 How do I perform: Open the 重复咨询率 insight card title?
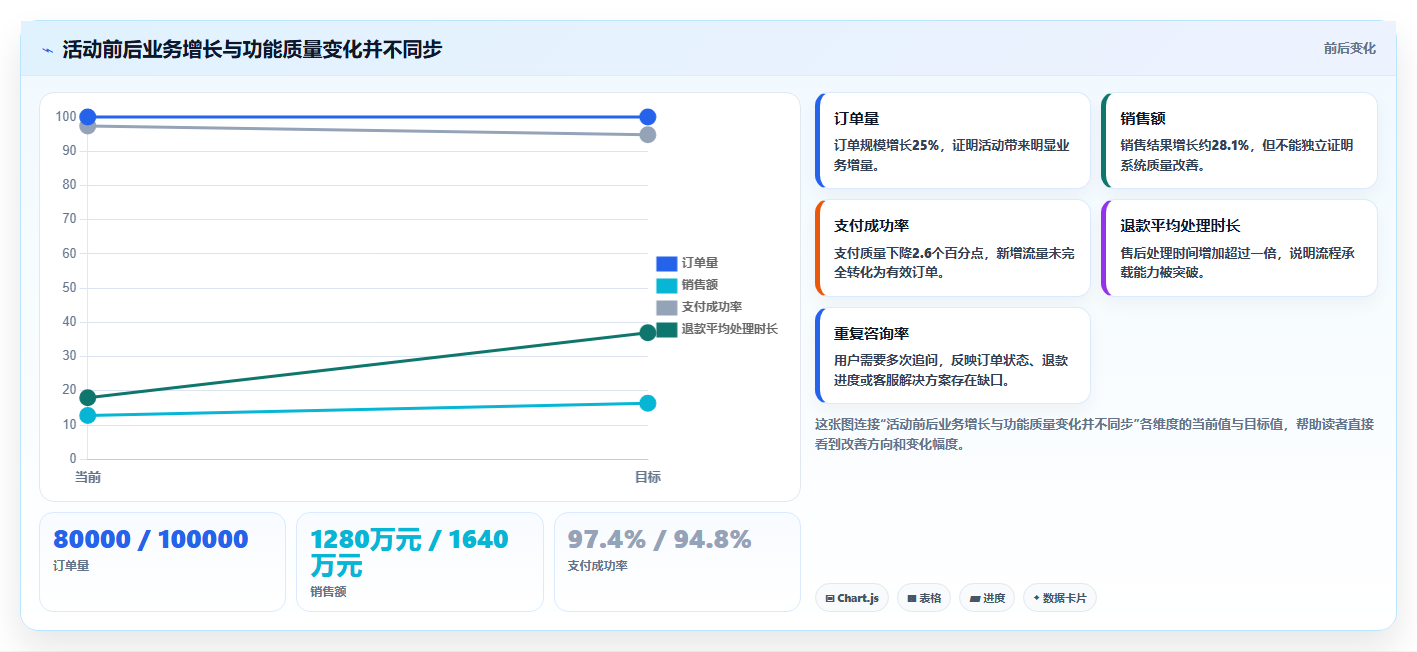(871, 334)
